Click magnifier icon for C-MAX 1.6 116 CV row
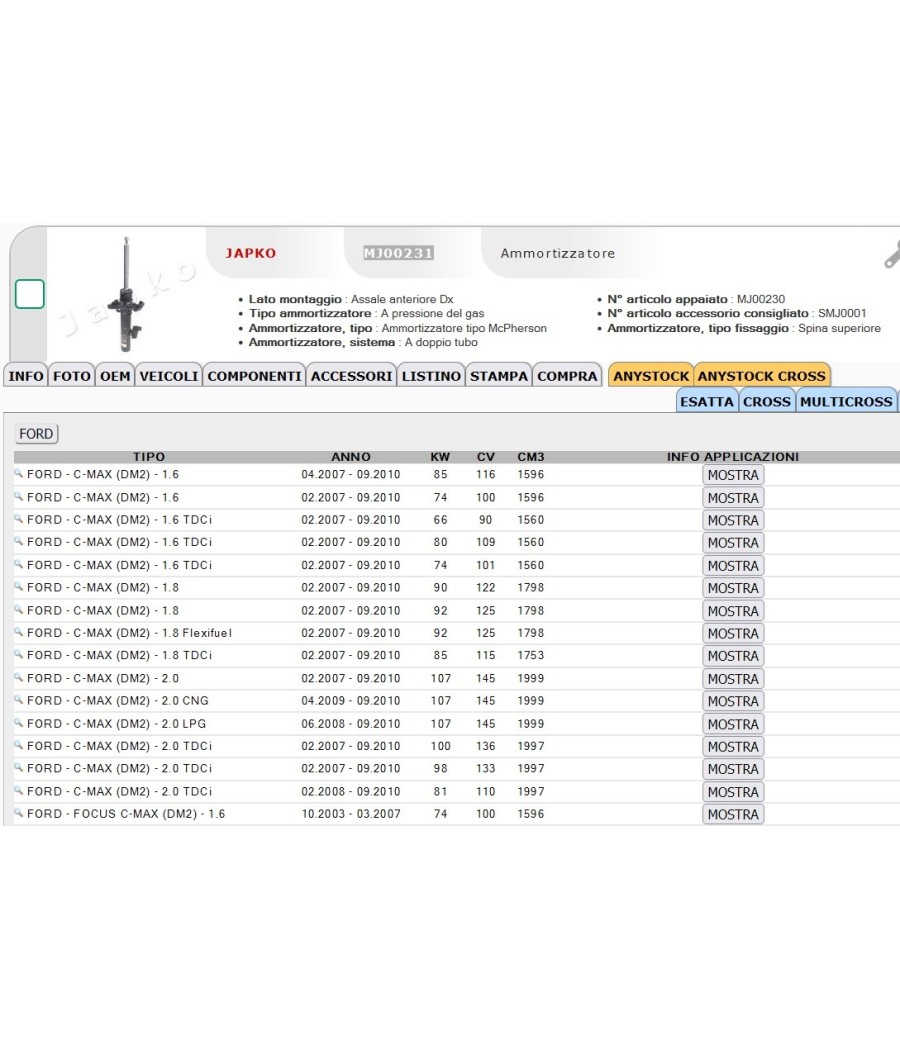The image size is (900, 1050). (19, 473)
